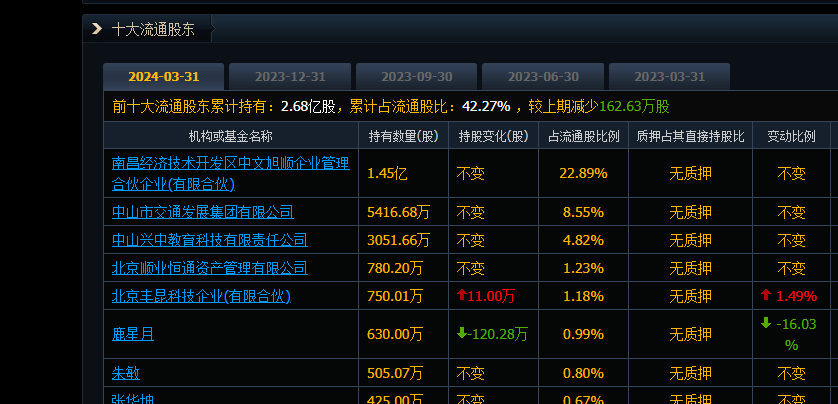Screen dimensions: 838x404
Task: Click the 2.68亿股 total in summary
Action: click(308, 106)
